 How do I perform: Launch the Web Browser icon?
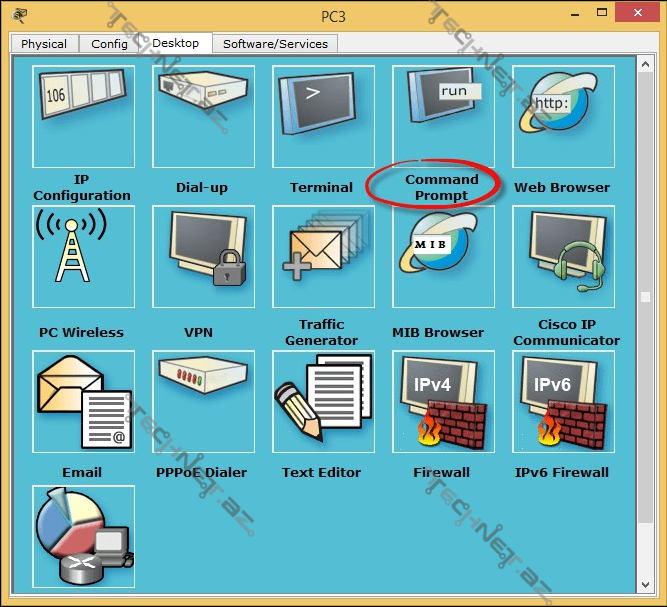[562, 116]
